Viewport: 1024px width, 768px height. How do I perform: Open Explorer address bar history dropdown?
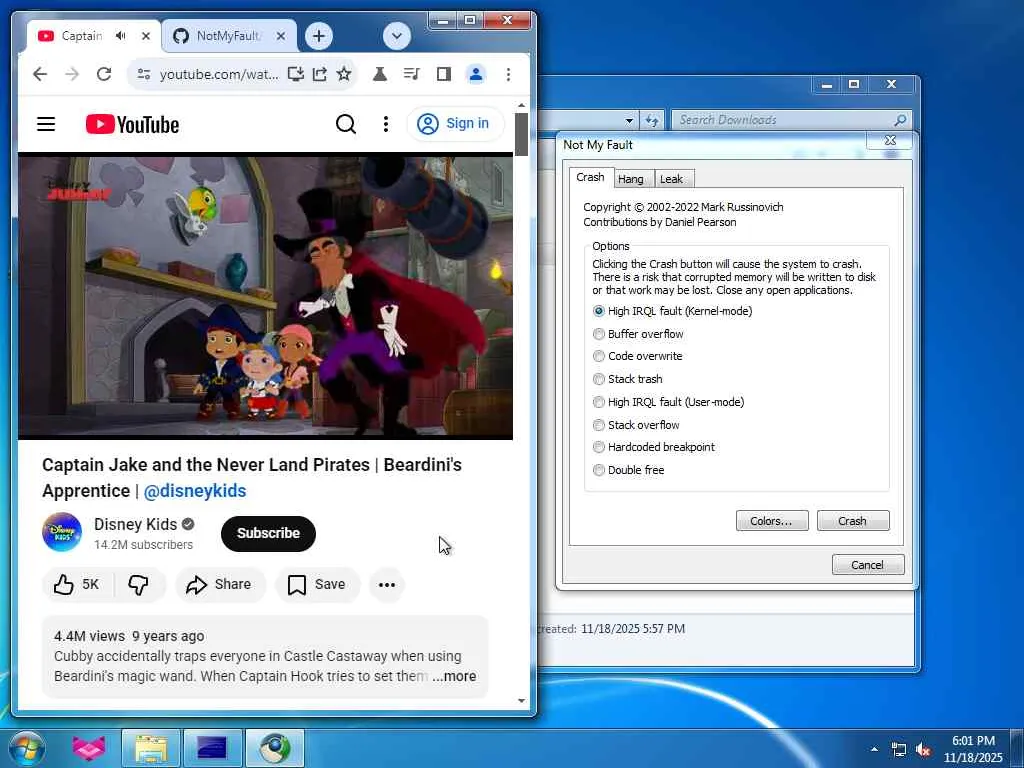pos(629,120)
